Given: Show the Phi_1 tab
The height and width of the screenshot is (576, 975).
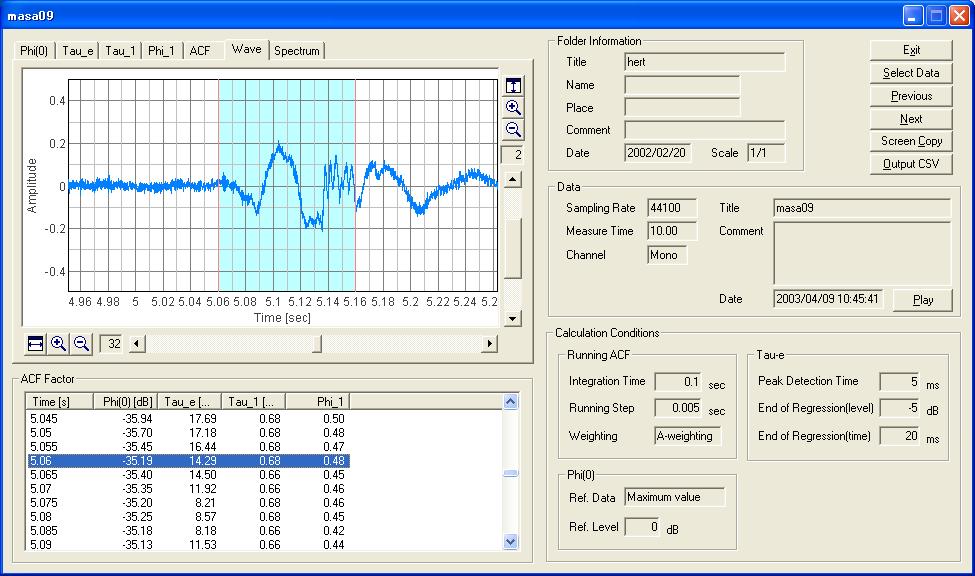Looking at the screenshot, I should coord(162,51).
